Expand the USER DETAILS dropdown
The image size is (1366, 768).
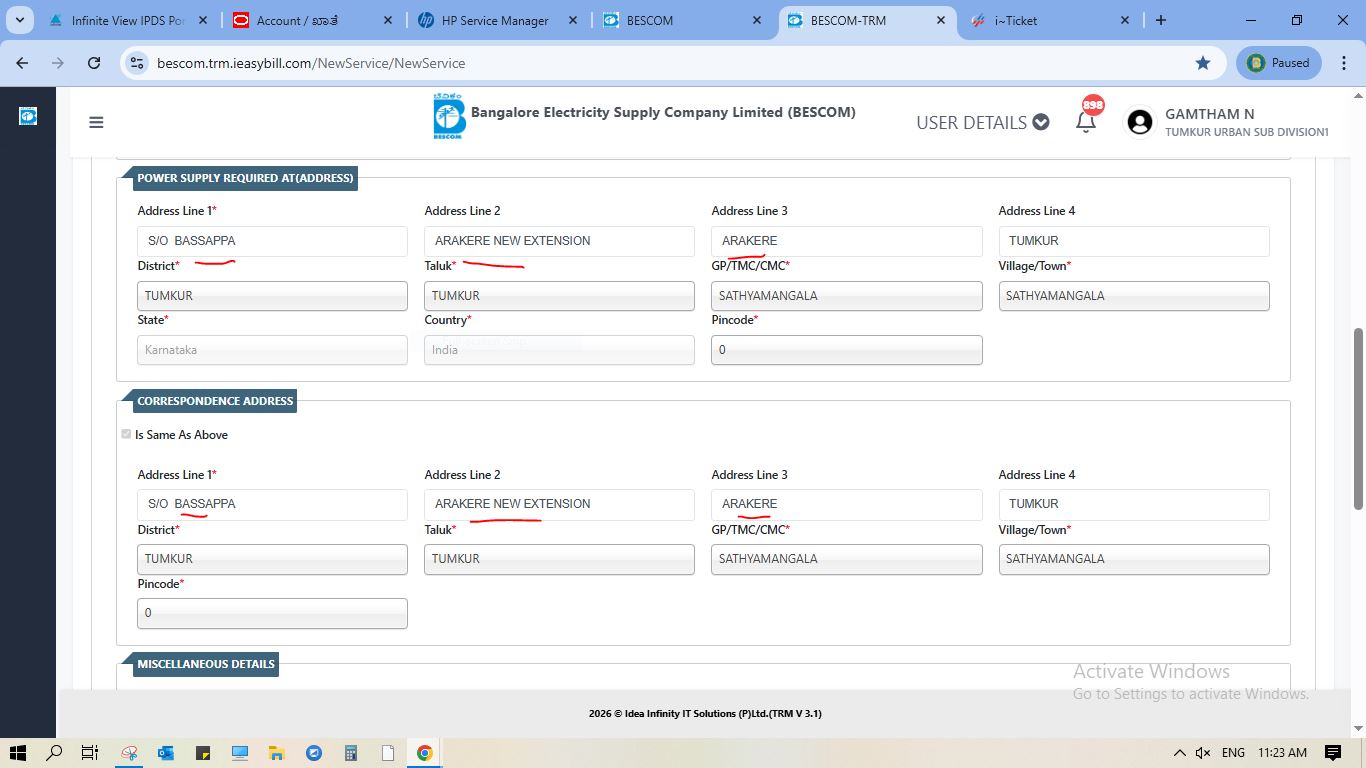(x=982, y=122)
